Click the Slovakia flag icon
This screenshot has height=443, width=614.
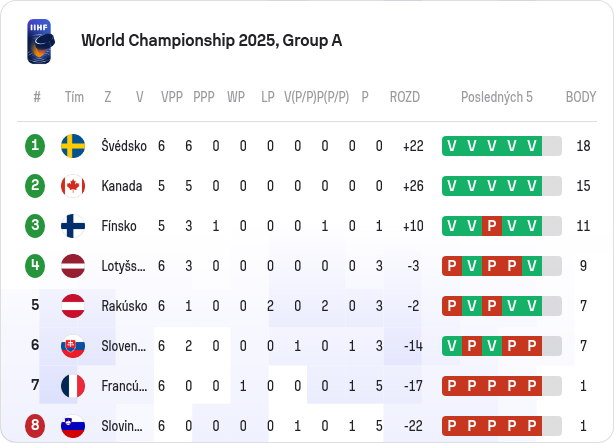[73, 346]
